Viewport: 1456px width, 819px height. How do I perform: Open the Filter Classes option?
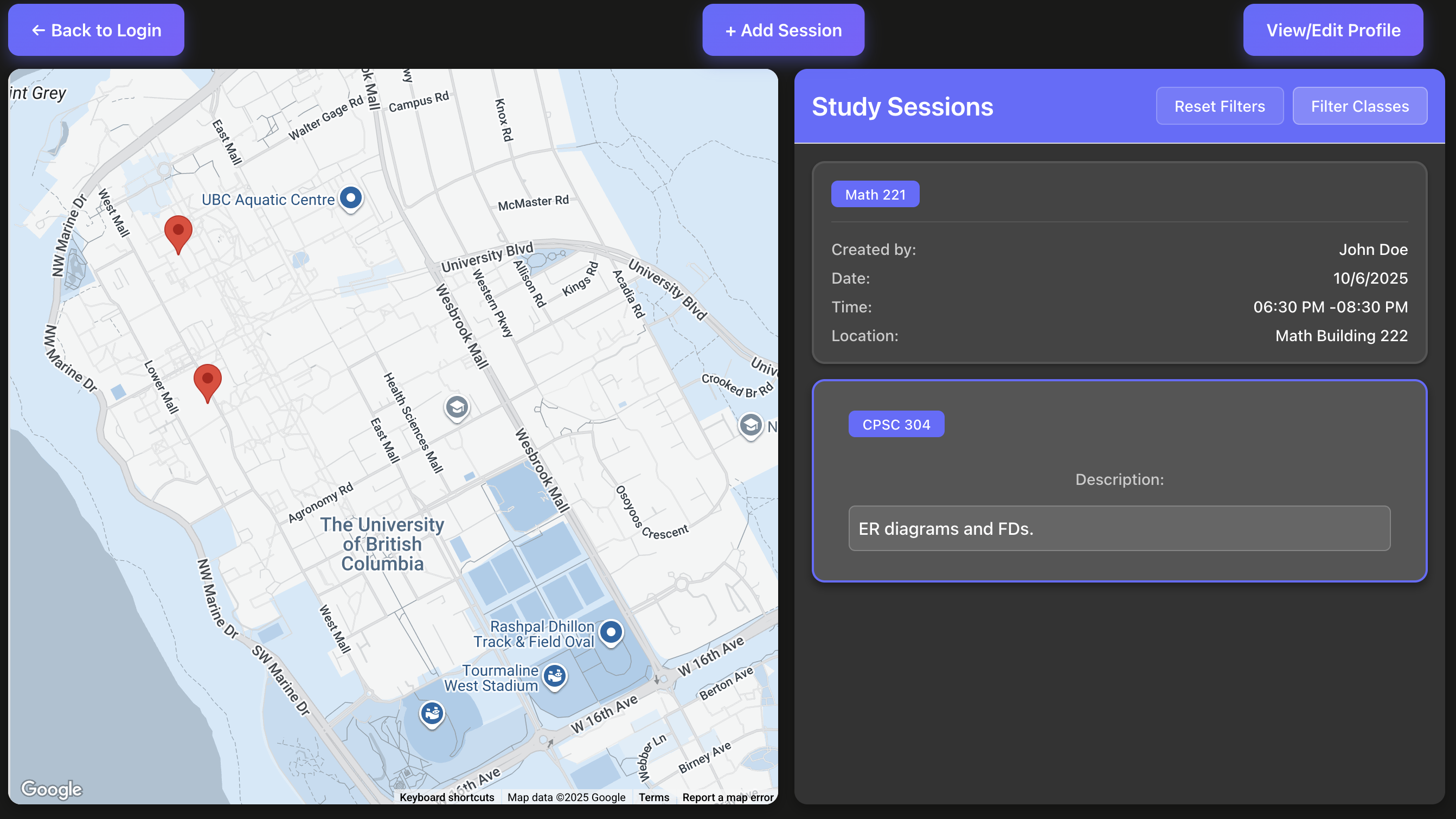[1359, 106]
